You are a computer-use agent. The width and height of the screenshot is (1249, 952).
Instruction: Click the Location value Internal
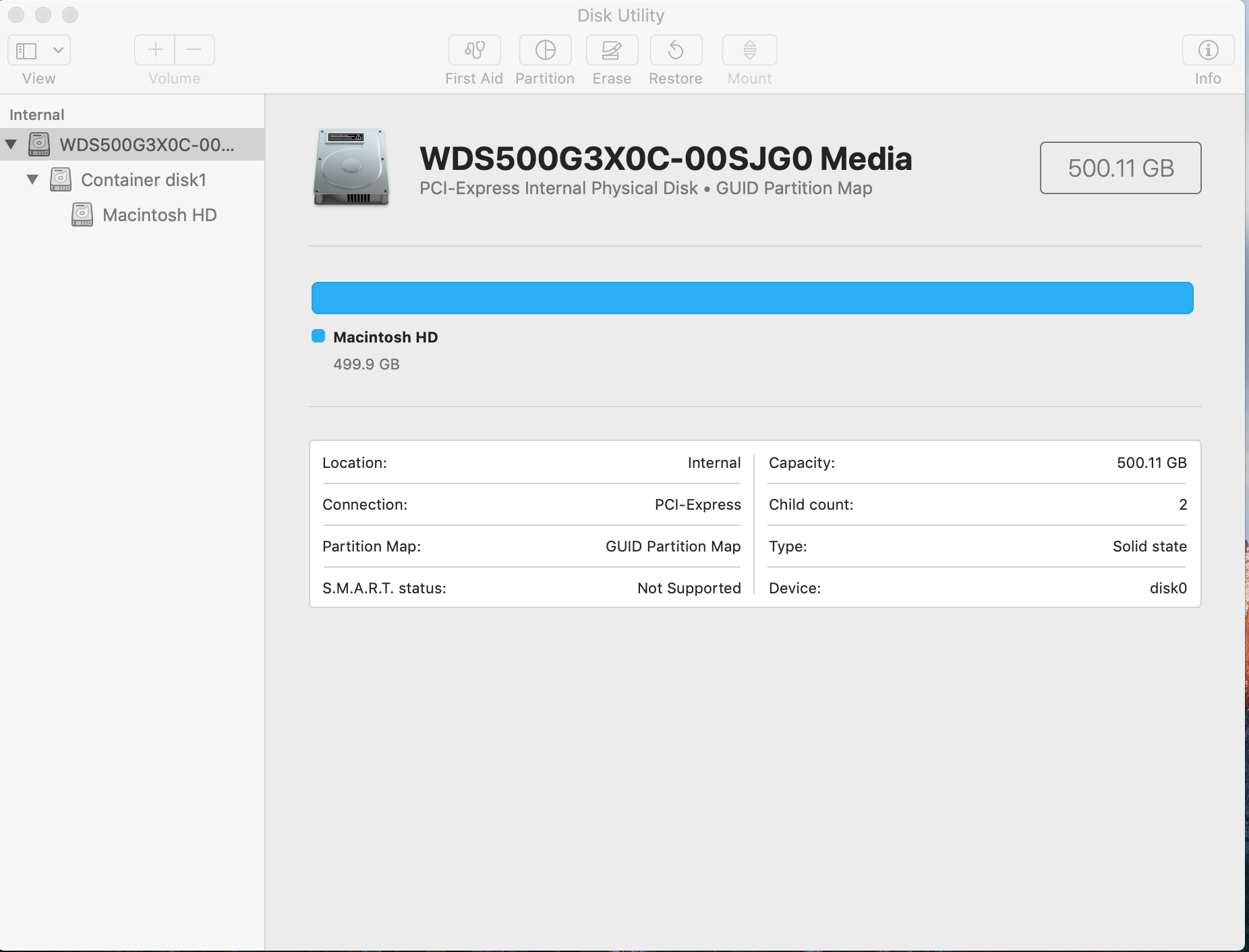(x=714, y=463)
